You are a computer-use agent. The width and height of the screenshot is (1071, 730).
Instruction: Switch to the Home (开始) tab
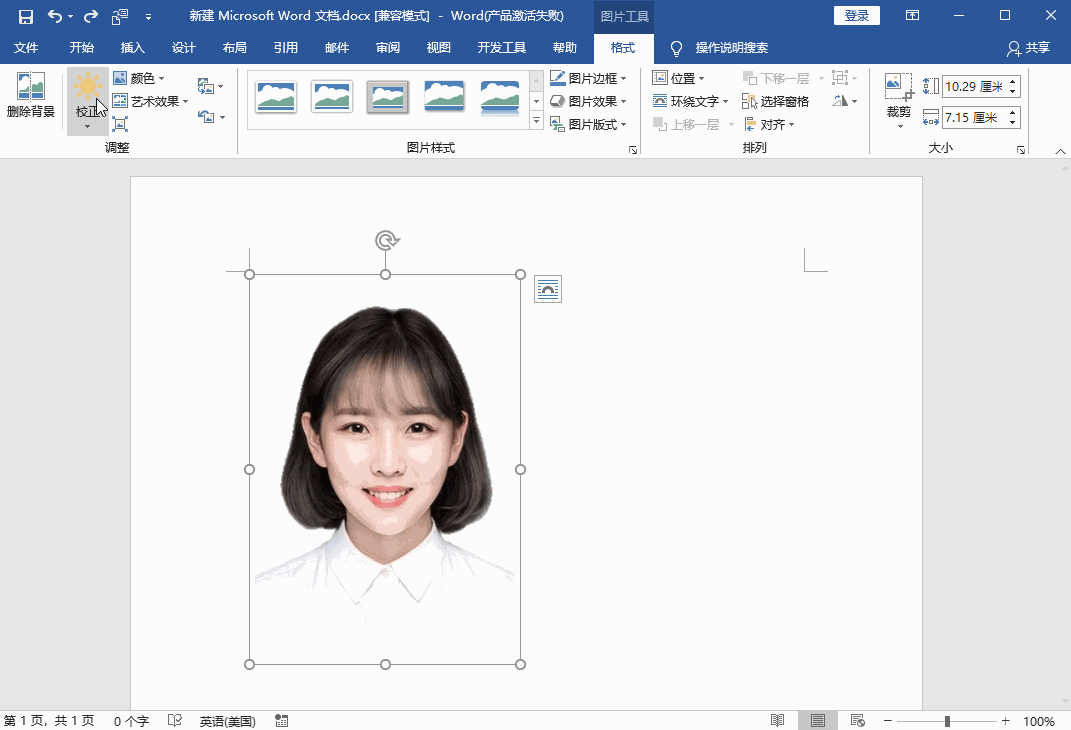pyautogui.click(x=82, y=48)
